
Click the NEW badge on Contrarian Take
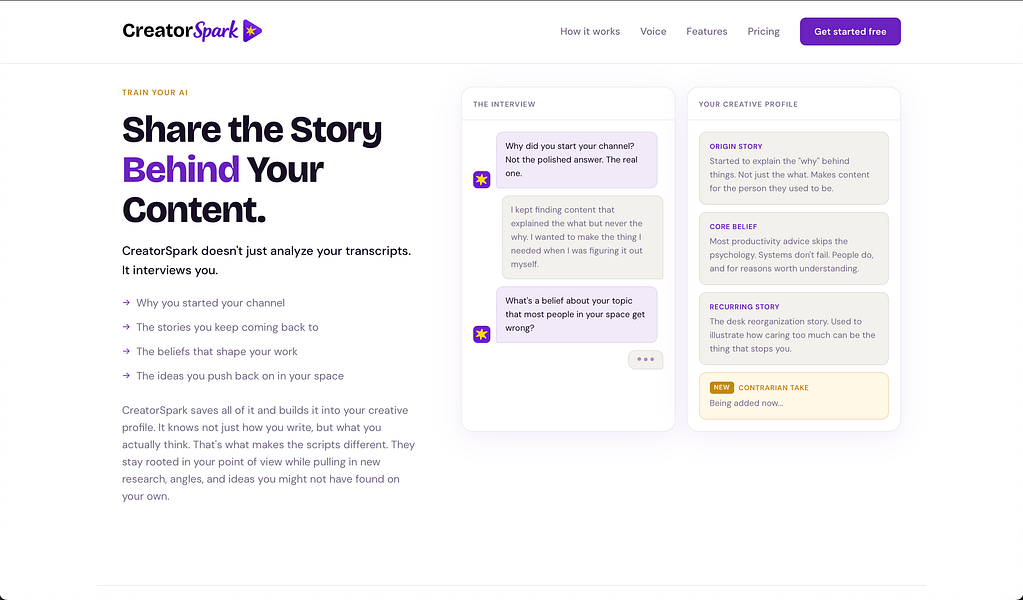[x=722, y=387]
